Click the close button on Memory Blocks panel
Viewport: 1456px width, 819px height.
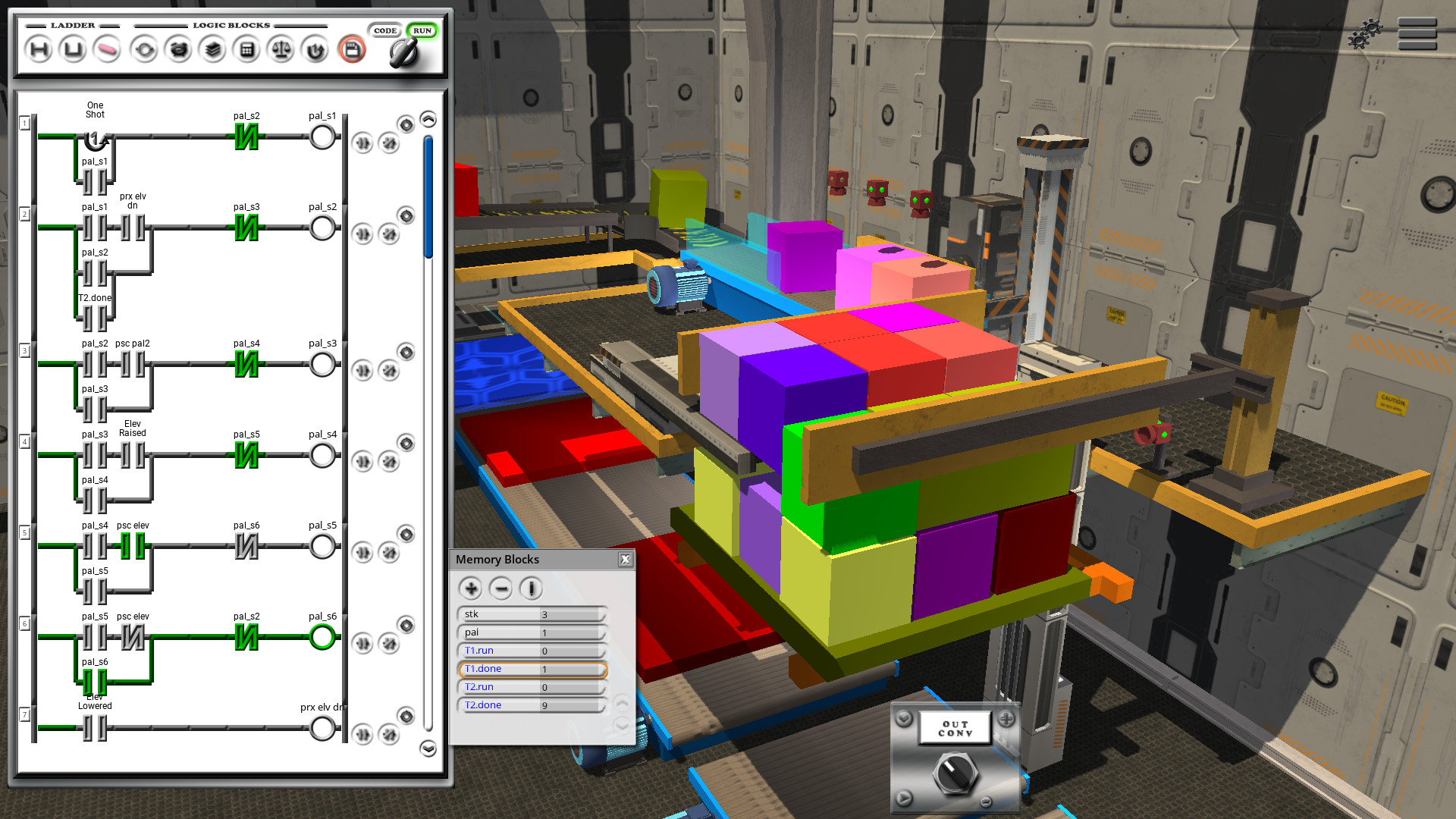click(626, 559)
